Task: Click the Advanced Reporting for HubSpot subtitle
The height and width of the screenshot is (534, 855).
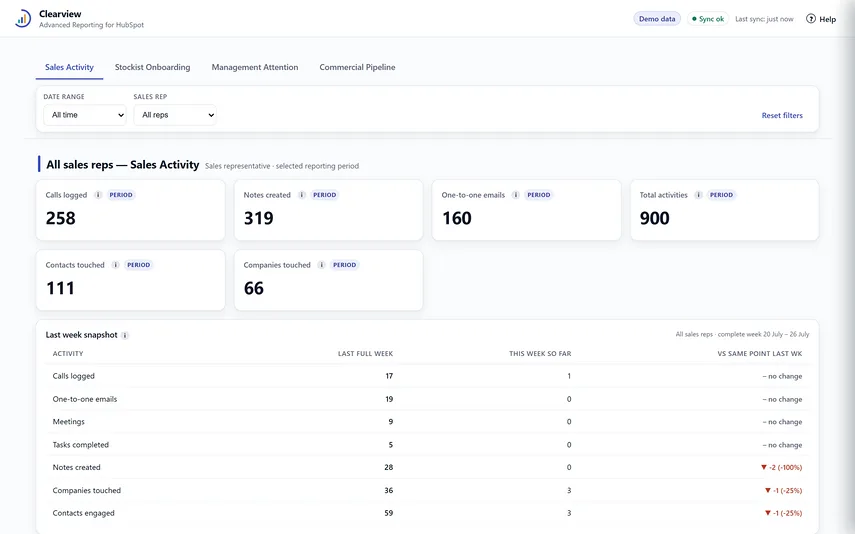Action: pyautogui.click(x=92, y=25)
